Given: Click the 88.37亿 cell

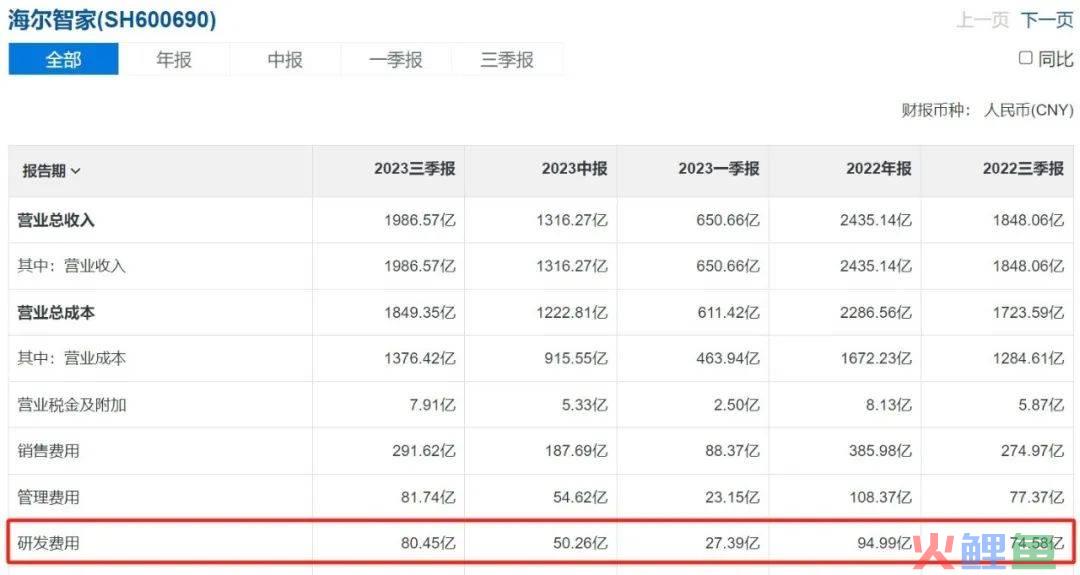Looking at the screenshot, I should coord(732,451).
